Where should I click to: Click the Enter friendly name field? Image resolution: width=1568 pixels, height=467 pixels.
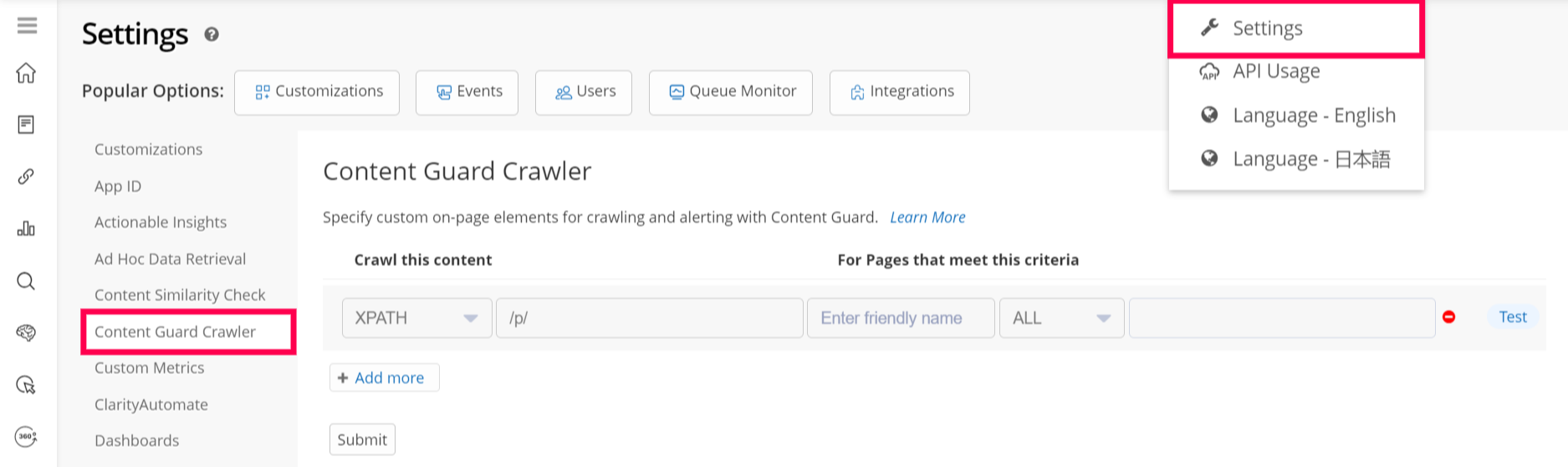pyautogui.click(x=900, y=318)
